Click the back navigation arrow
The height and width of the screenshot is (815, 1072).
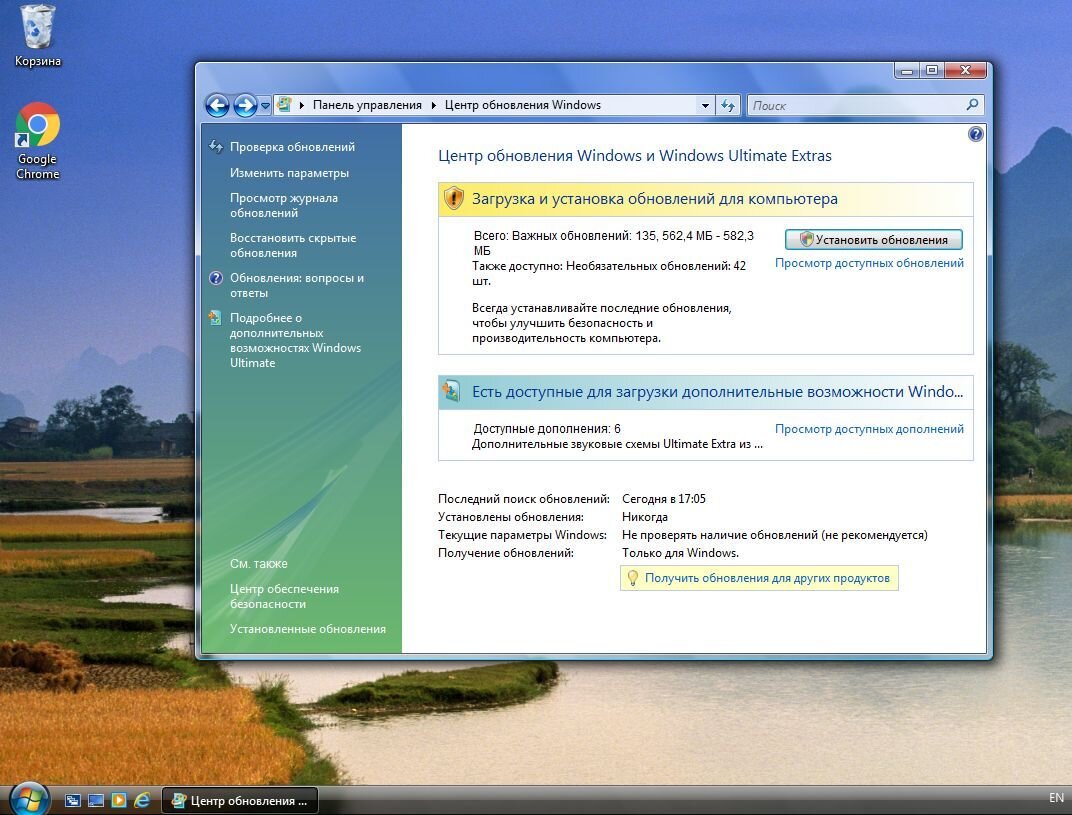tap(218, 105)
